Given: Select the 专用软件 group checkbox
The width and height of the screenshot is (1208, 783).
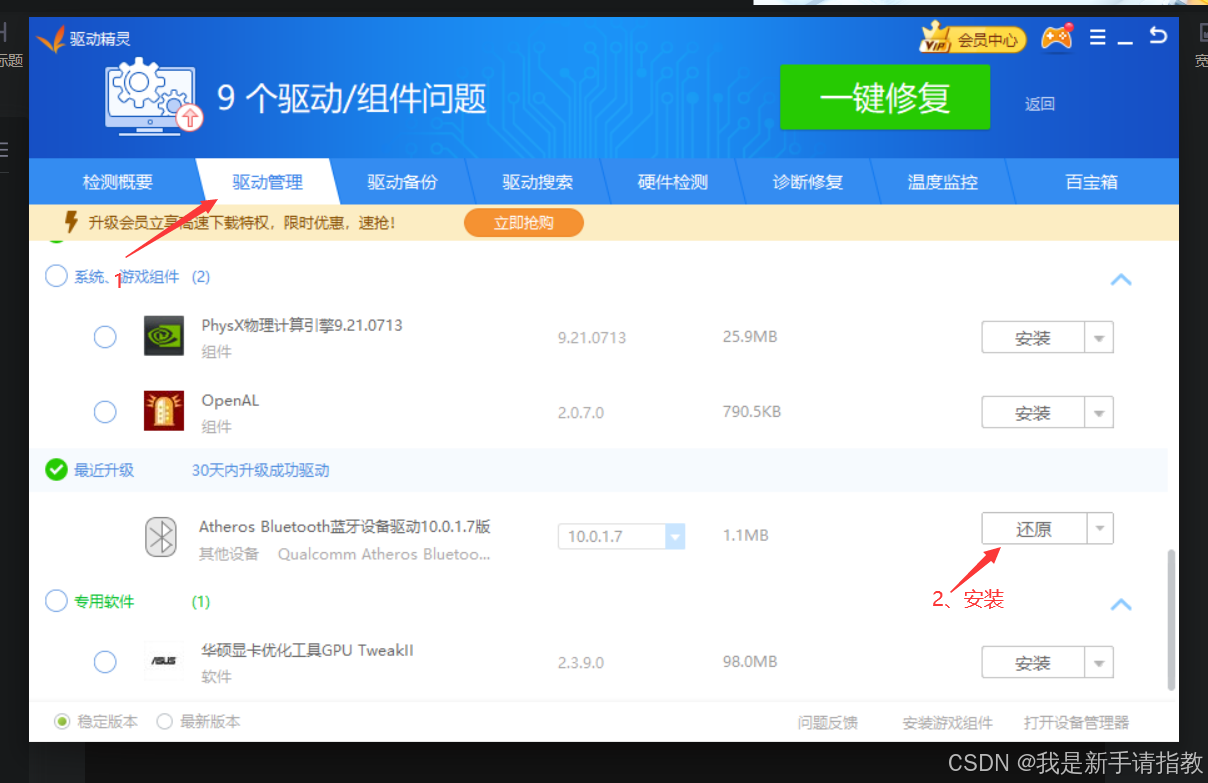Looking at the screenshot, I should click(56, 601).
